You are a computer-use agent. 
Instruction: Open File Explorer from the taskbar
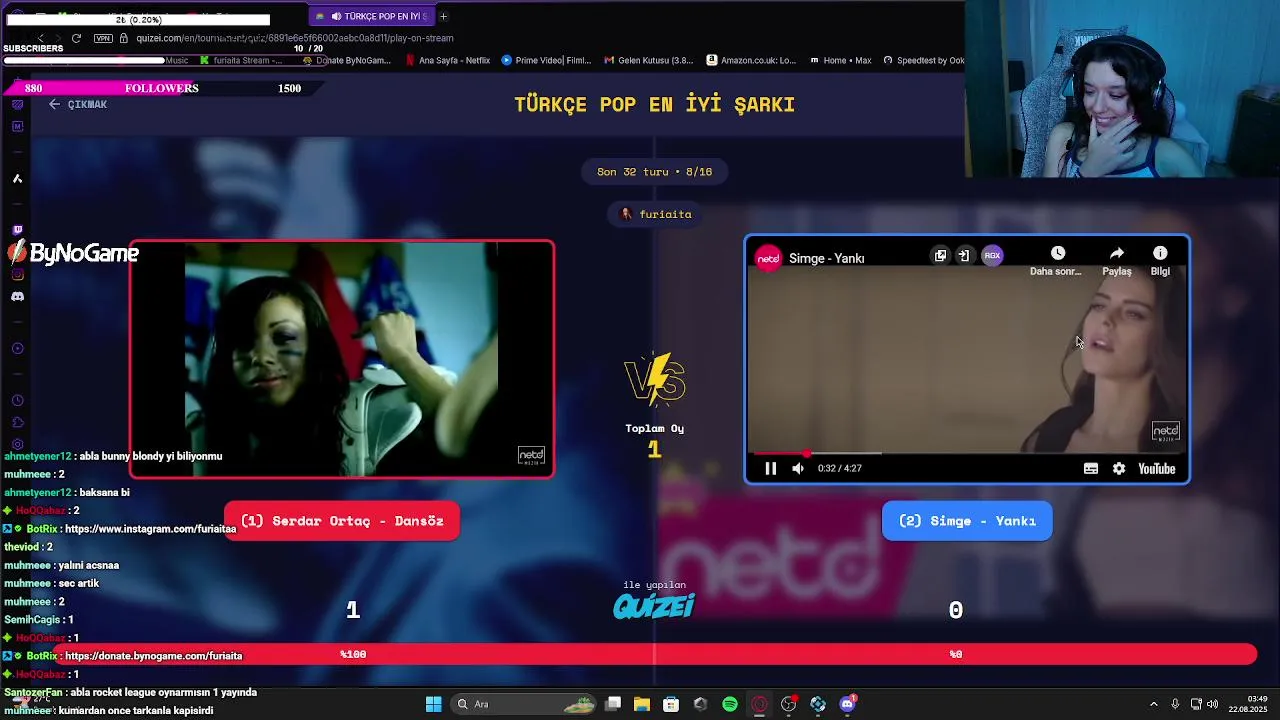[x=642, y=704]
